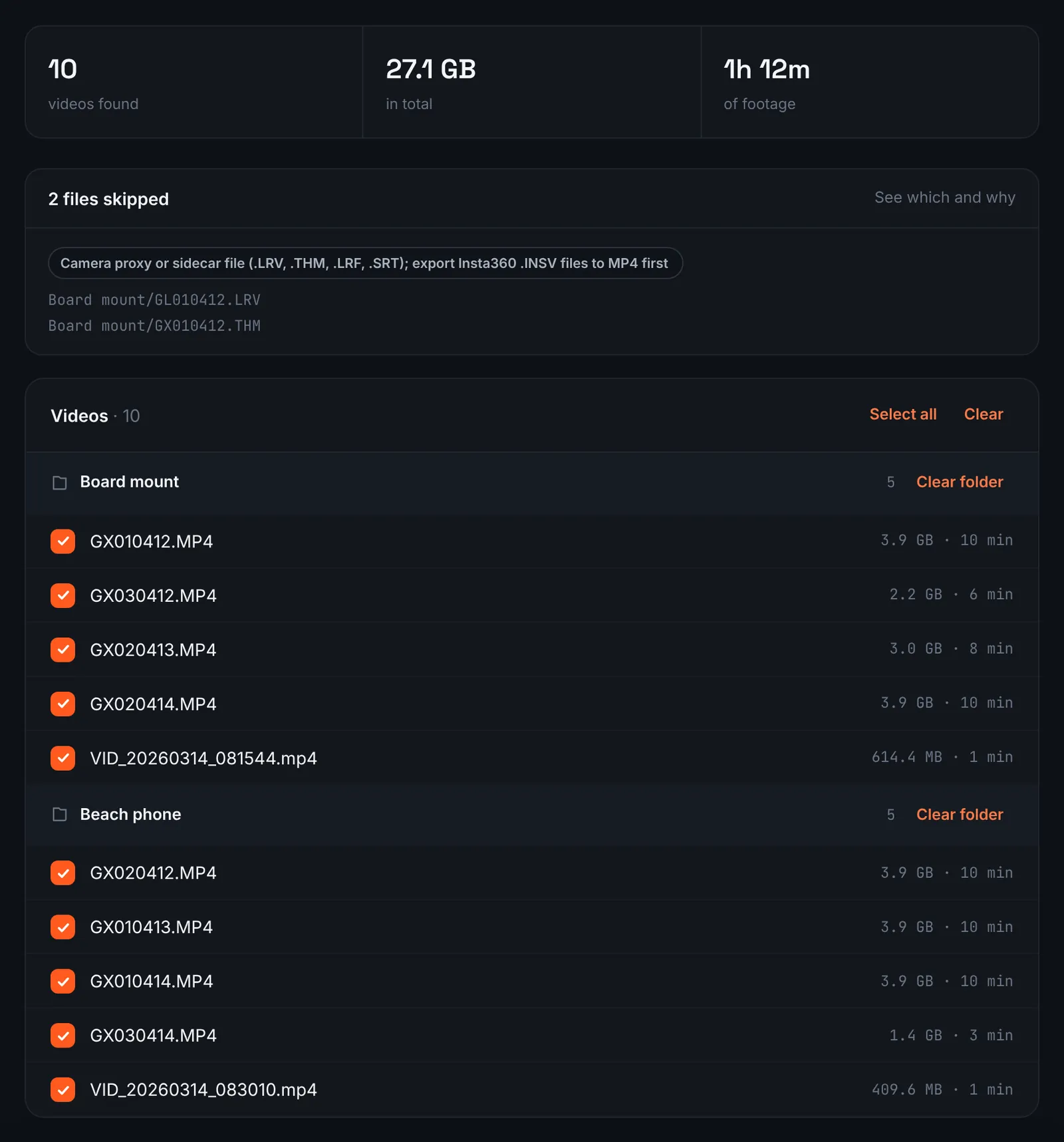Toggle GX010414.MP4 selection
This screenshot has height=1142, width=1064.
tap(63, 981)
